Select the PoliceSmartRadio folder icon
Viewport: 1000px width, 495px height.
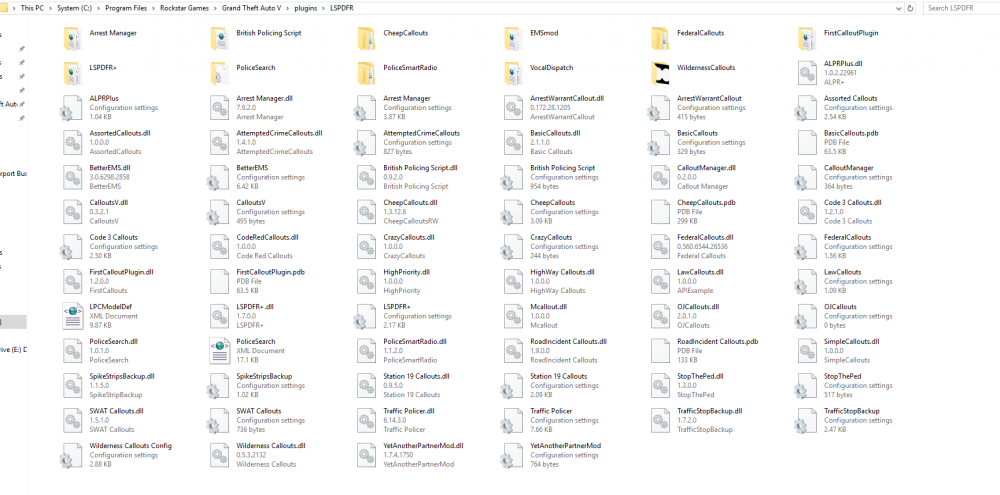pyautogui.click(x=367, y=73)
